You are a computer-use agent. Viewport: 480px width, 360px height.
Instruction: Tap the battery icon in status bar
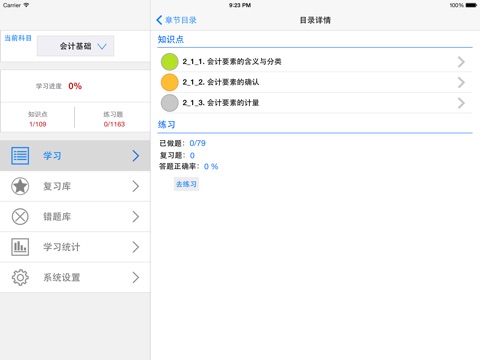[471, 5]
